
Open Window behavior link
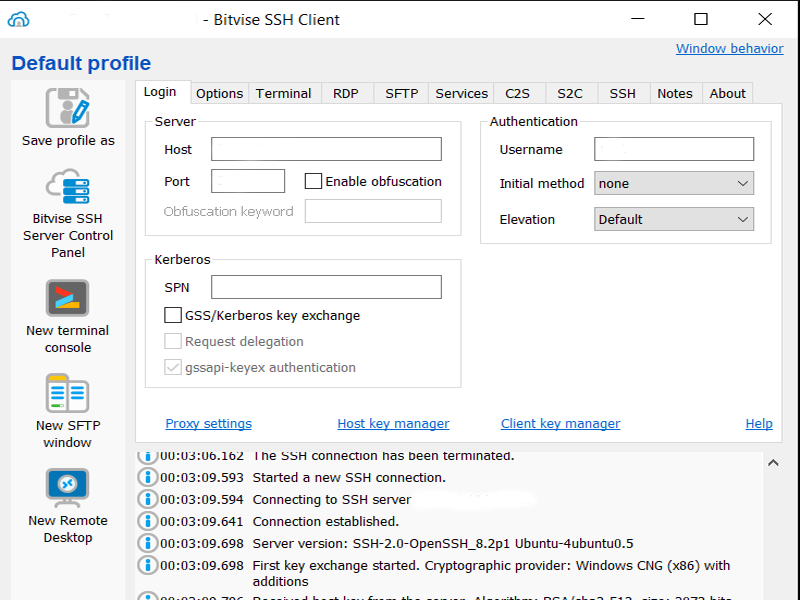pos(730,48)
